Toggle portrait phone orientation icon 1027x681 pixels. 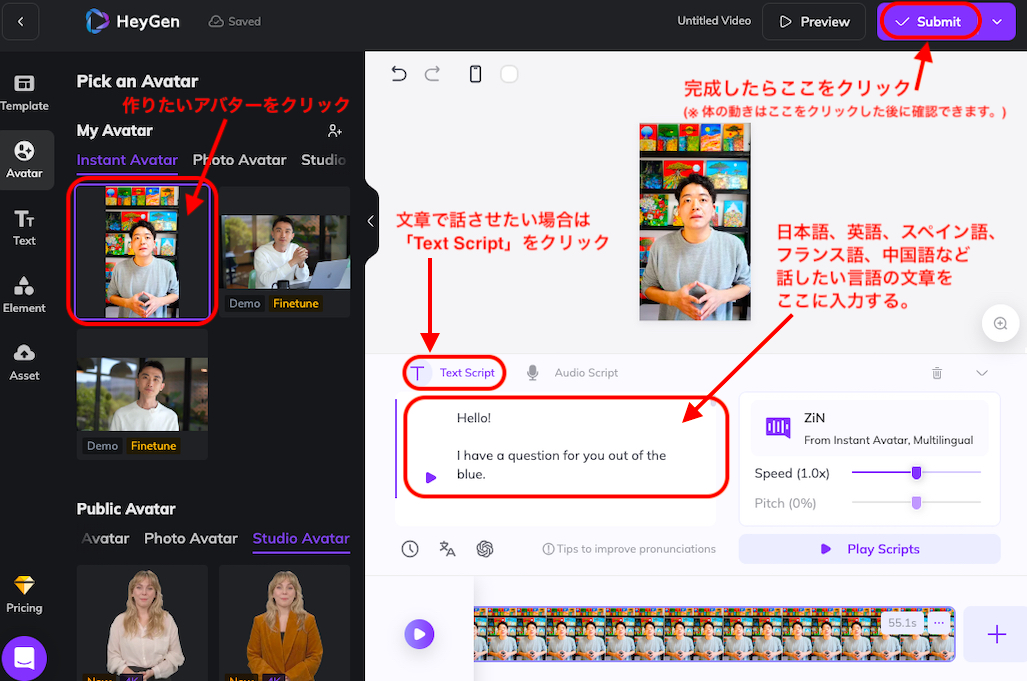click(x=476, y=74)
